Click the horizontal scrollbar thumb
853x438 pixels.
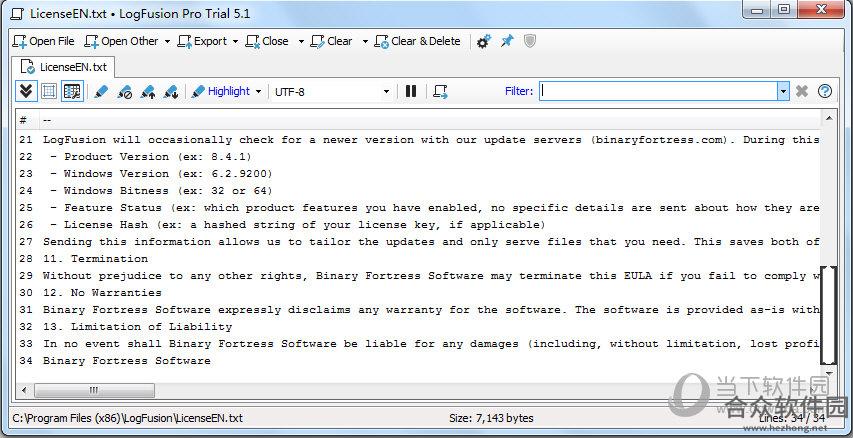[x=94, y=390]
